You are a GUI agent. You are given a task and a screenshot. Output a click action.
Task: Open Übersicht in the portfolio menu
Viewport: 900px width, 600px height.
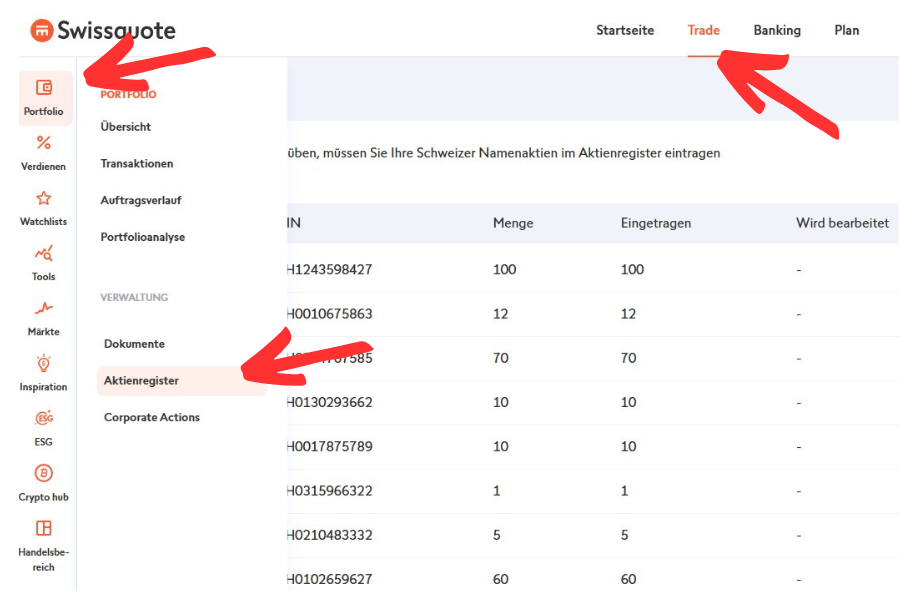(x=126, y=127)
